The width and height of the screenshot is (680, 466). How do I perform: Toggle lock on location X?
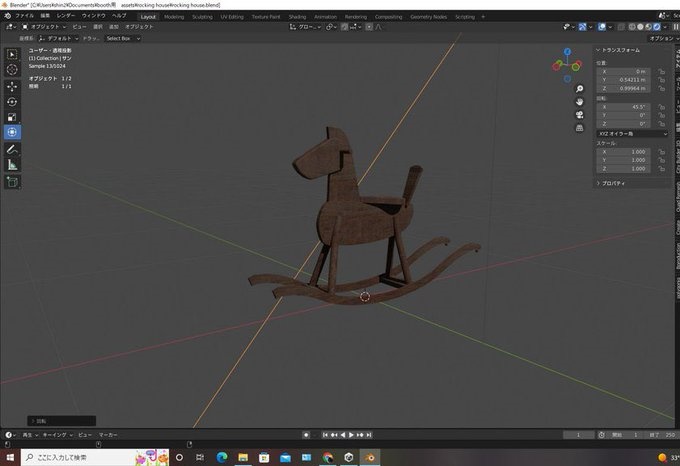661,72
